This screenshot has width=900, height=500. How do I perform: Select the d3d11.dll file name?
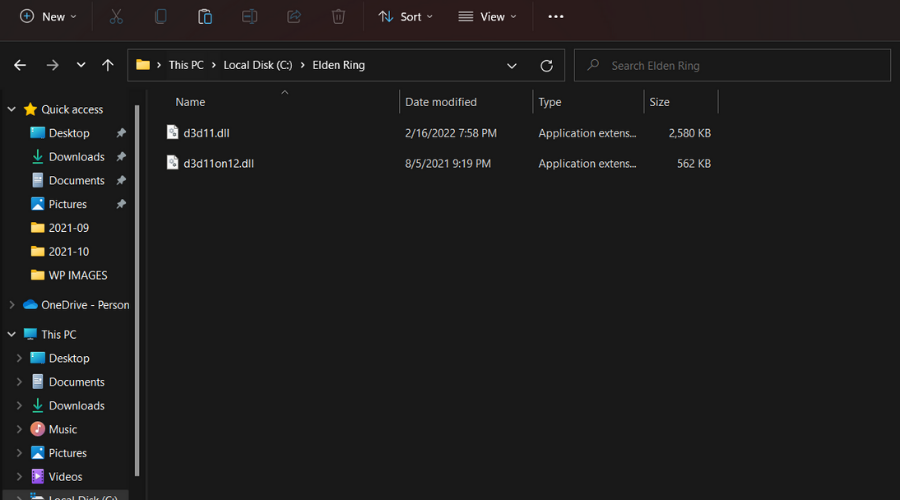[207, 133]
